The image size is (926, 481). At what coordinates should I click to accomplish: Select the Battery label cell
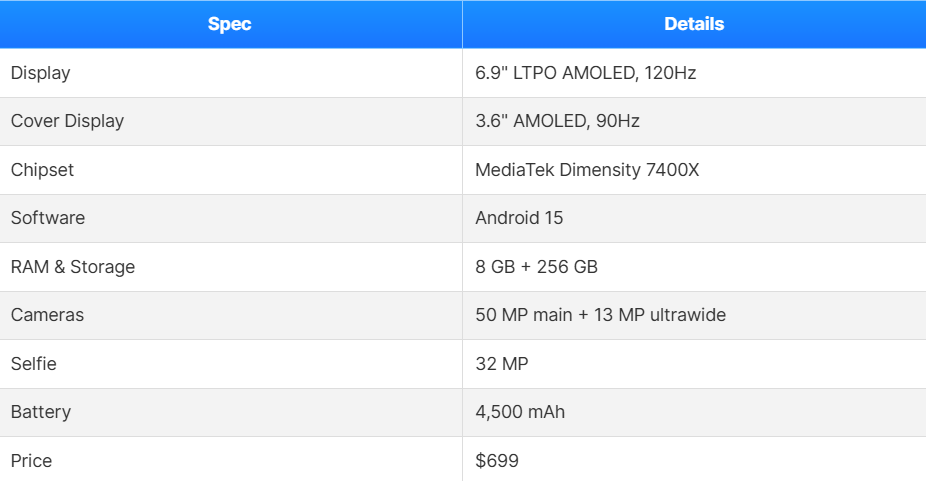[x=41, y=412]
